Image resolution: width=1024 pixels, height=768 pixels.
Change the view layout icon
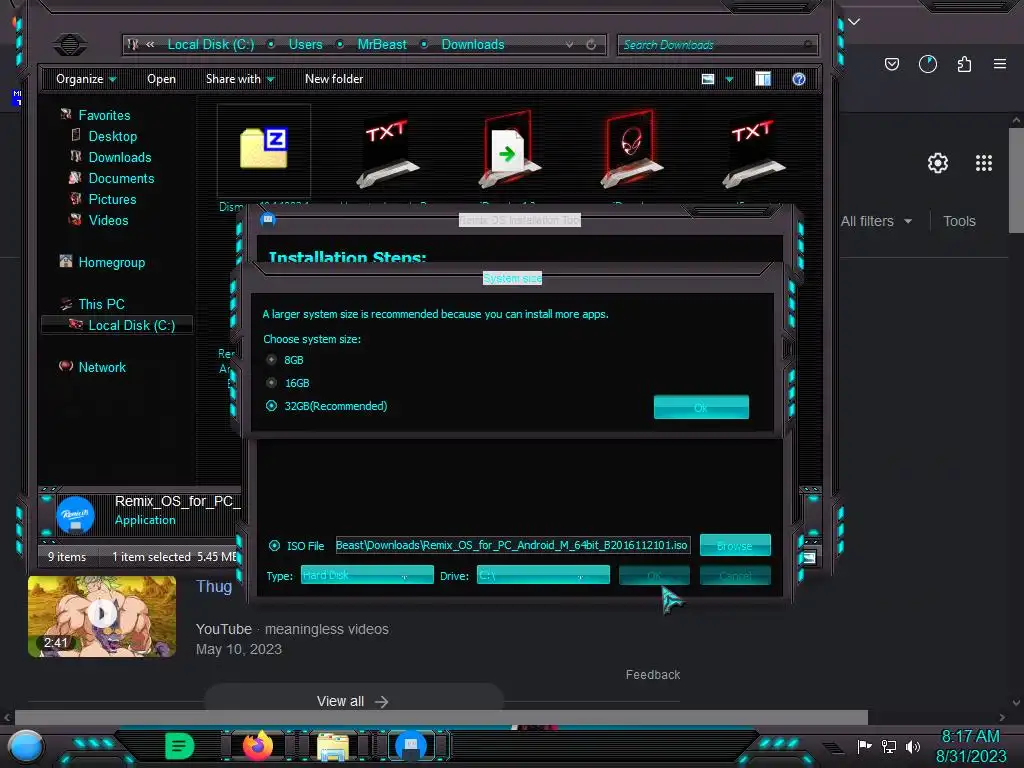pyautogui.click(x=708, y=79)
